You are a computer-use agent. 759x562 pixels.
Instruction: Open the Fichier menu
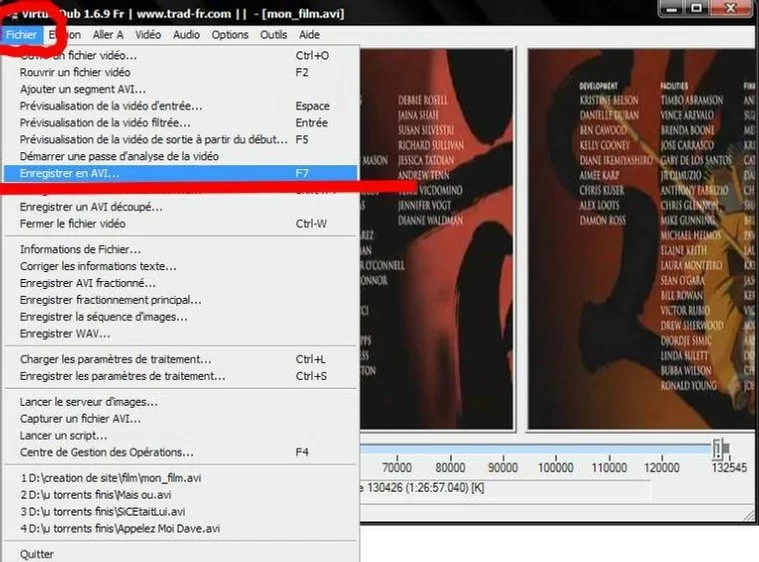[x=20, y=35]
